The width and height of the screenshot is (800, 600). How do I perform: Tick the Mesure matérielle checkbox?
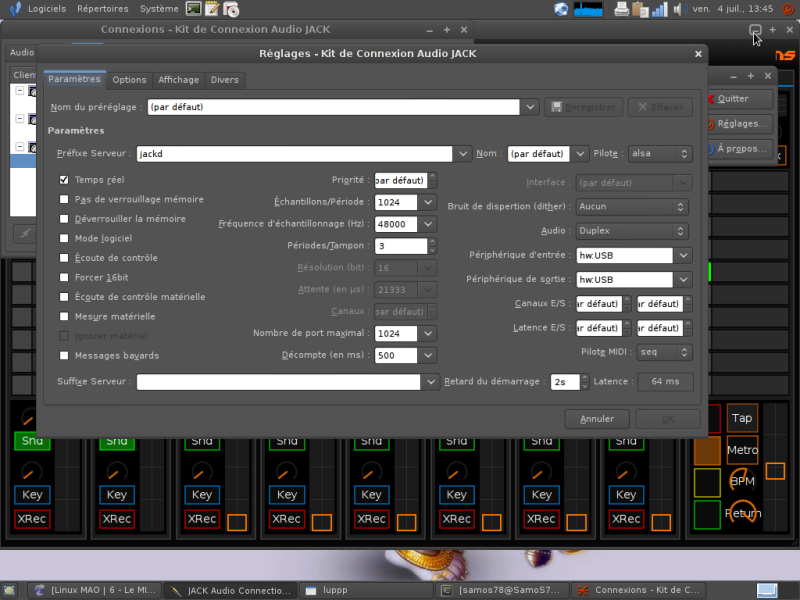click(64, 316)
